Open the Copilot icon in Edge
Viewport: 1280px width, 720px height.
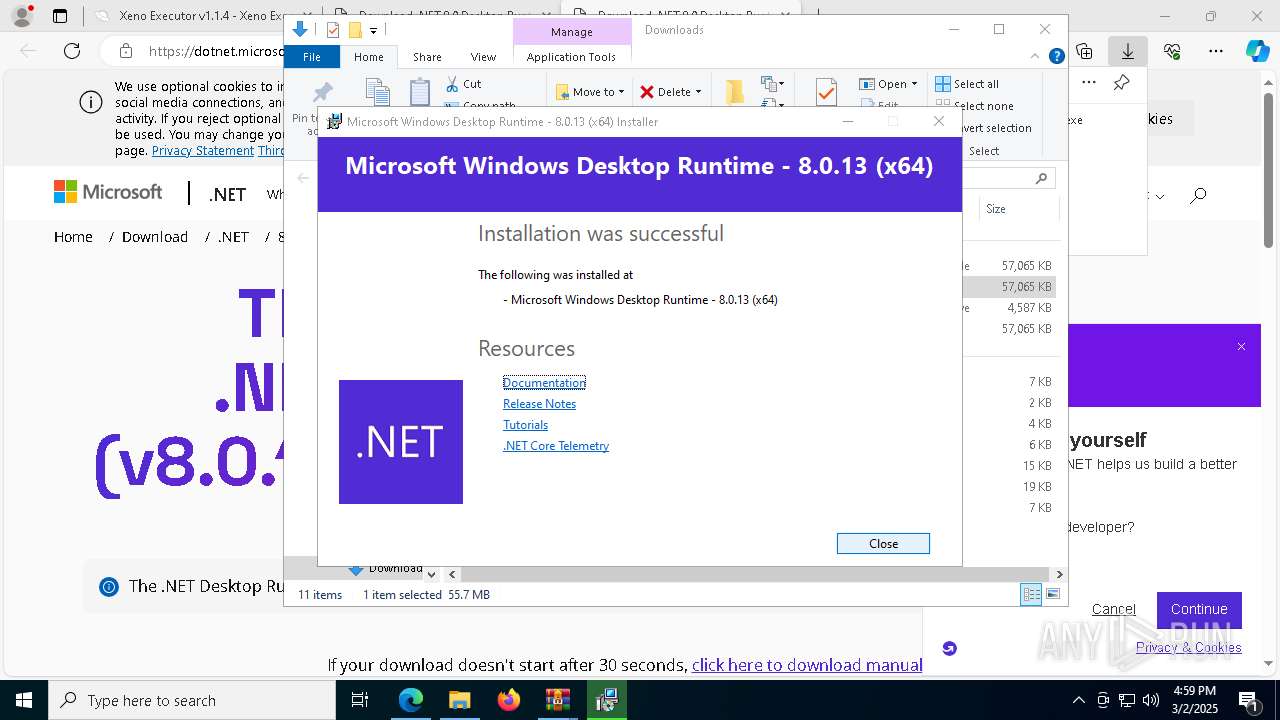(x=1257, y=51)
